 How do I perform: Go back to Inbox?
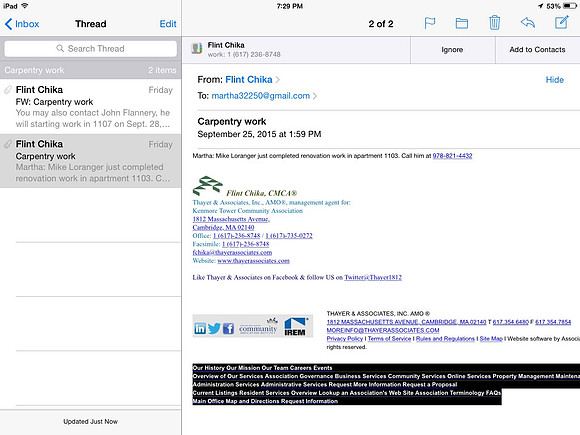(22, 24)
